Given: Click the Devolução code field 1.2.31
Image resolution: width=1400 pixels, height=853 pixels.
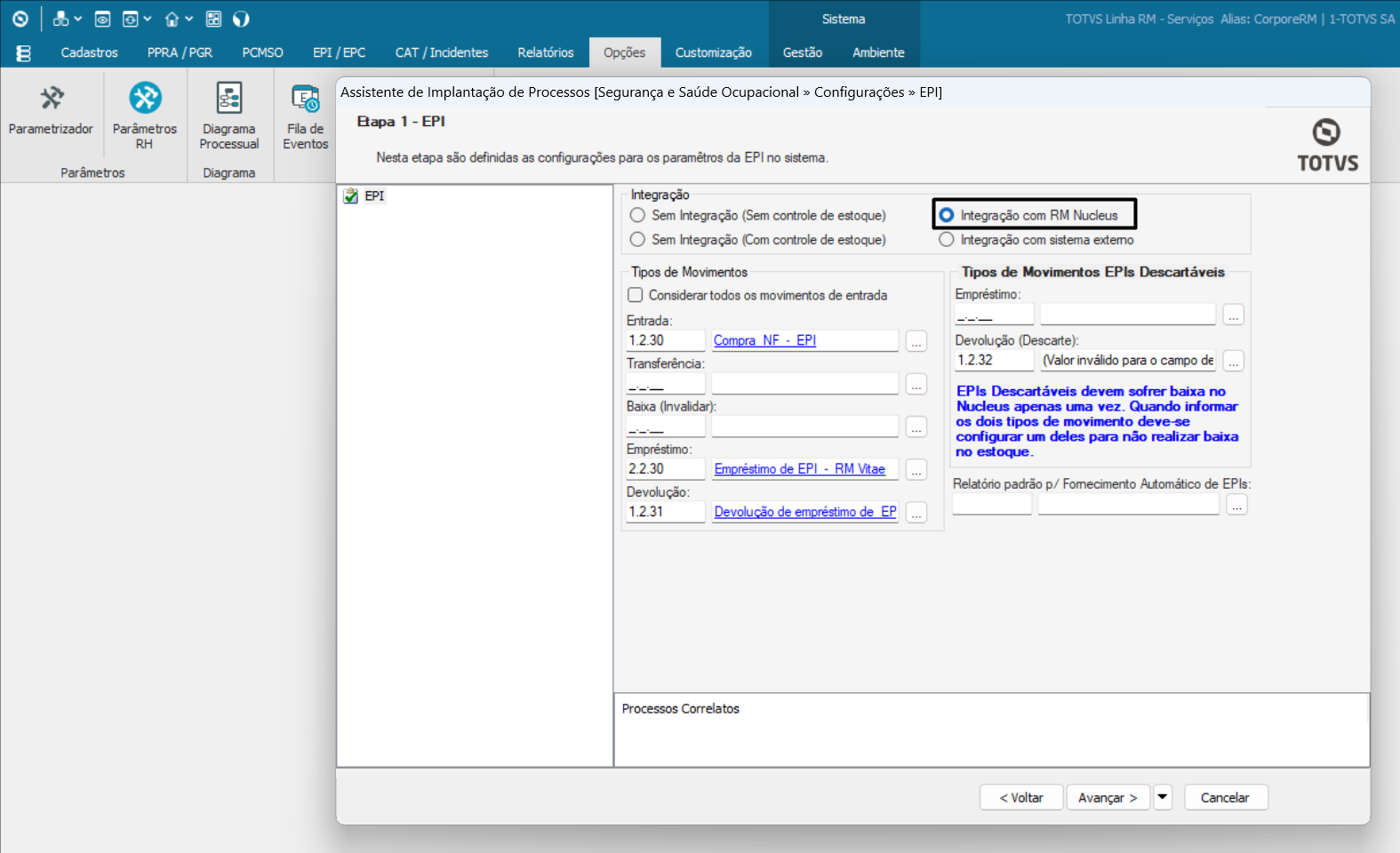Looking at the screenshot, I should [x=665, y=512].
